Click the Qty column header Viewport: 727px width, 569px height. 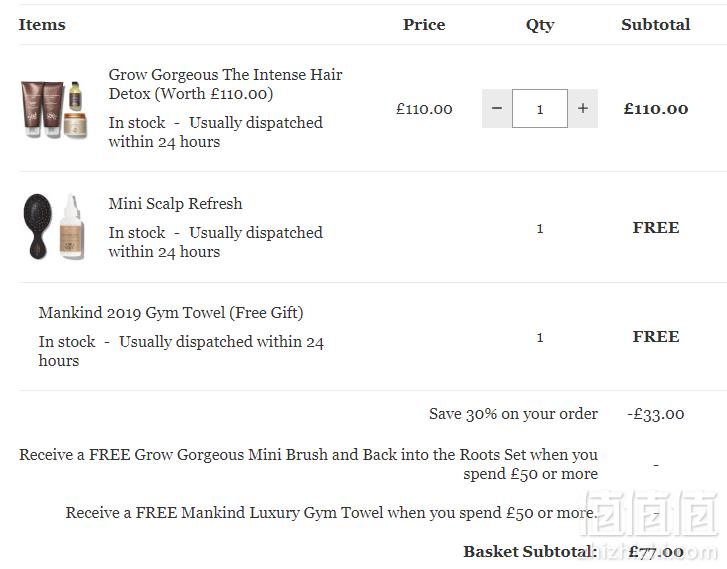(x=540, y=25)
